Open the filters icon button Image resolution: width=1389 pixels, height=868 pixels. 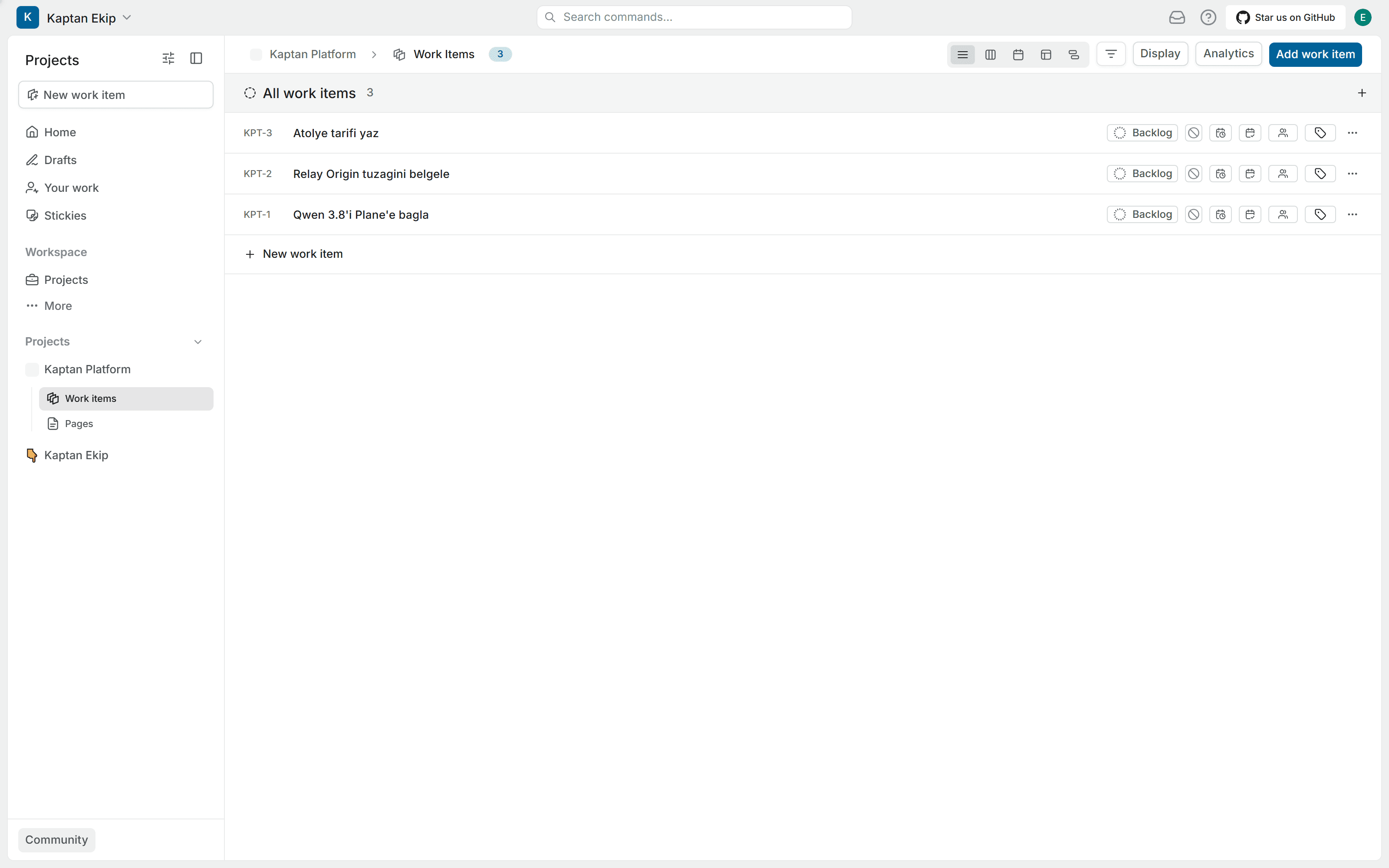[x=1111, y=54]
